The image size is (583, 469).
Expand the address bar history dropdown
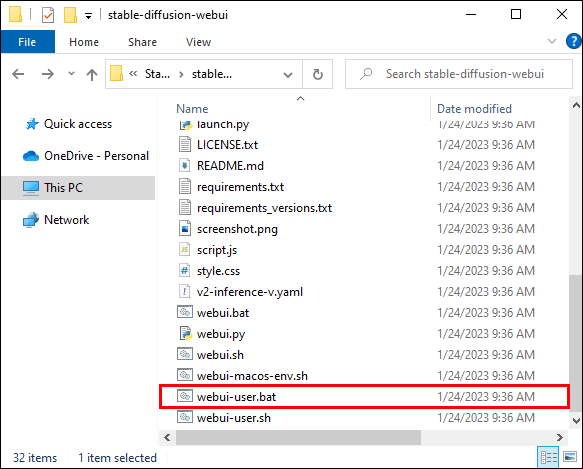click(x=287, y=75)
